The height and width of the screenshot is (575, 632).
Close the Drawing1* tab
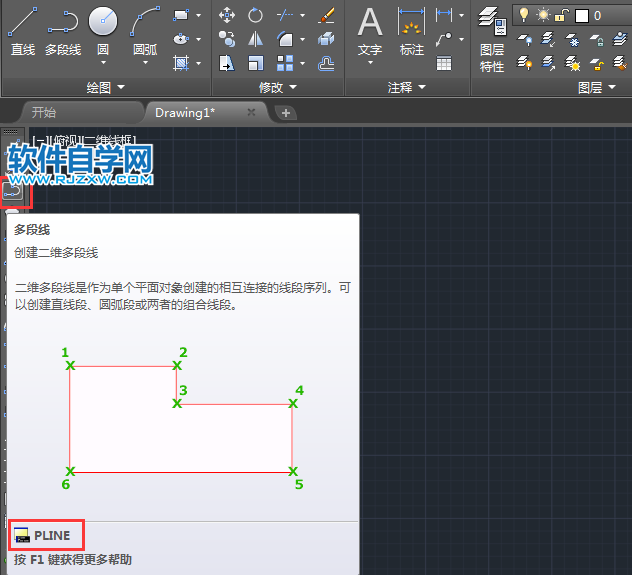252,113
